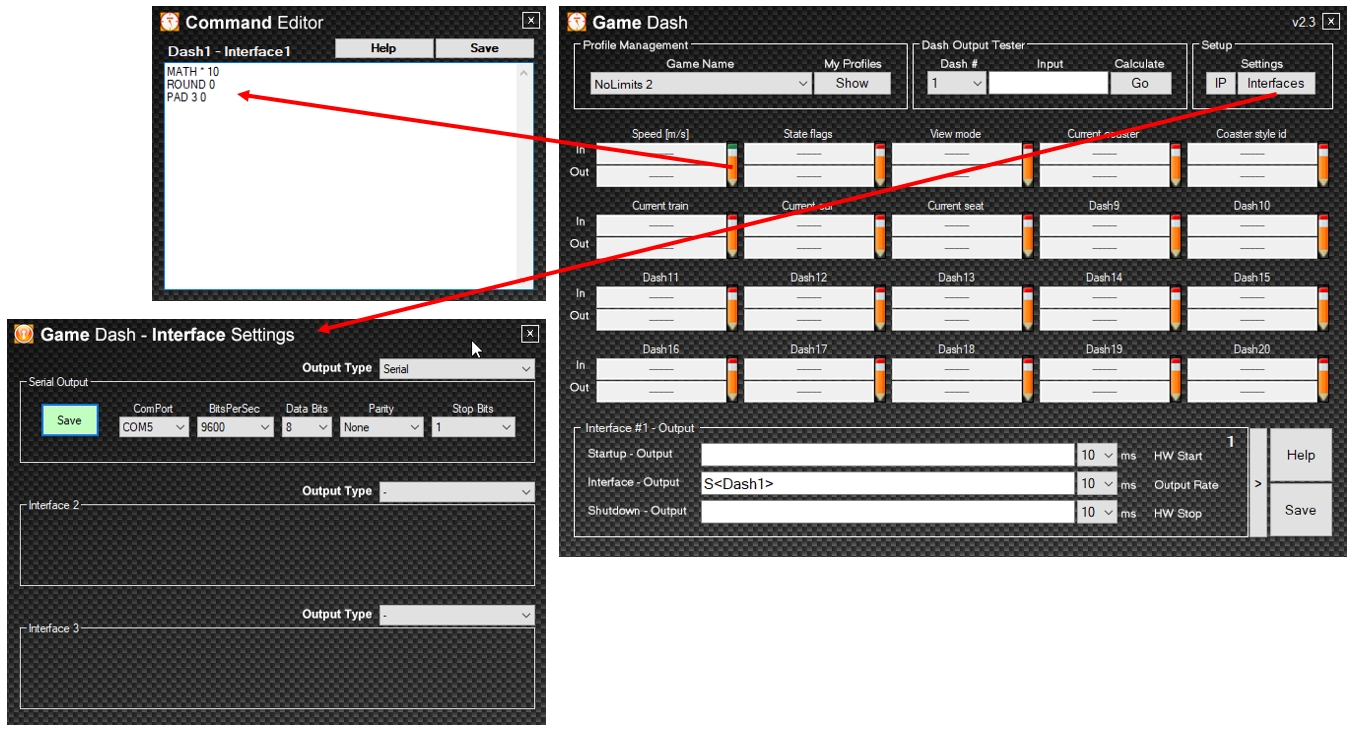This screenshot has width=1359, height=741.
Task: Expand the Stop Bits dropdown
Action: coord(473,427)
